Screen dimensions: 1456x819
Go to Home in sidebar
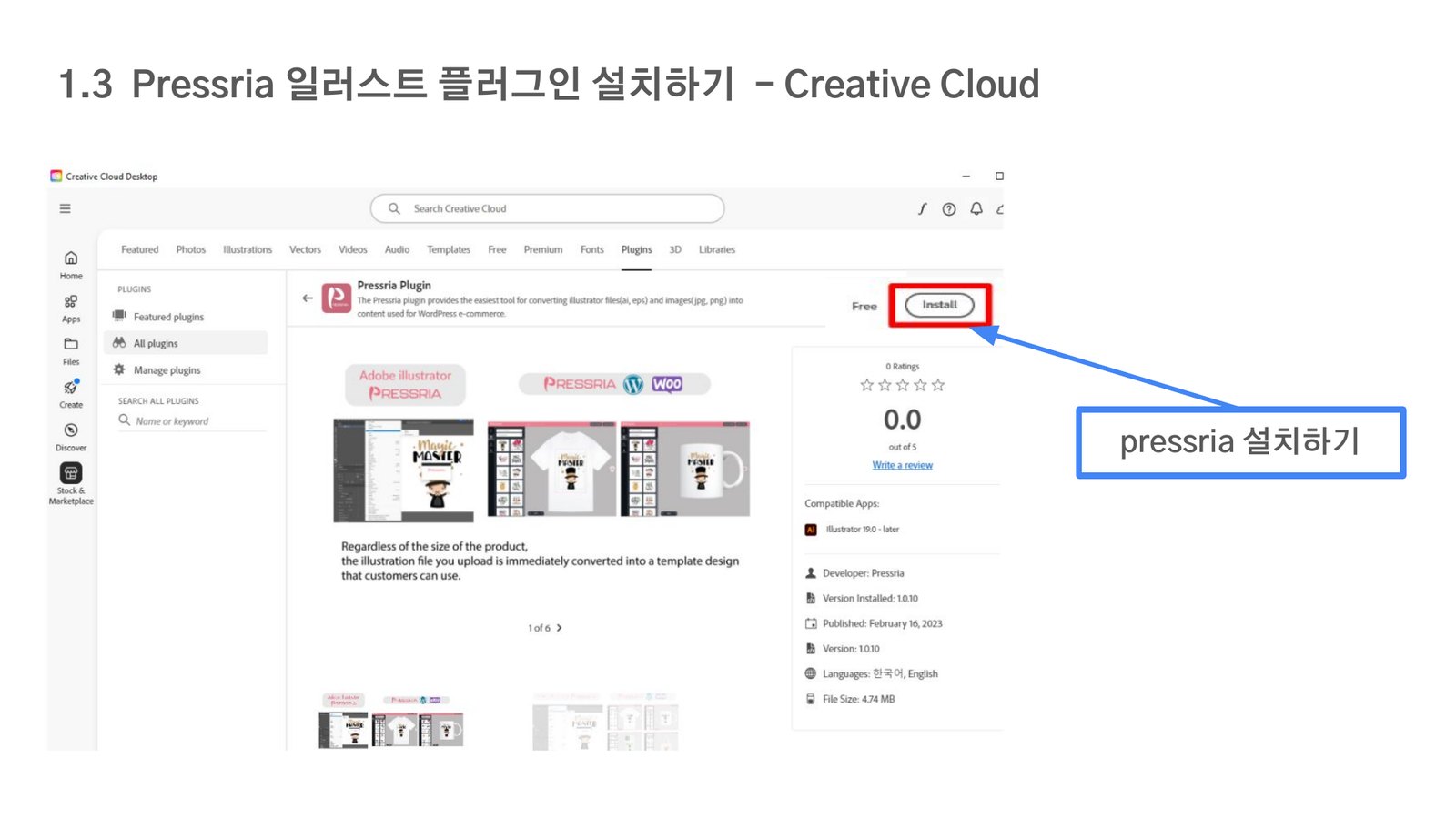(x=71, y=265)
